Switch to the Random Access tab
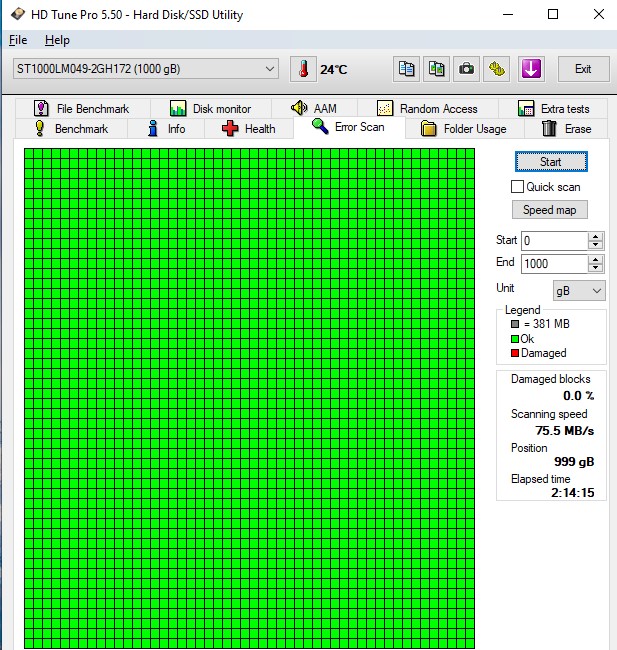The image size is (617, 650). click(428, 109)
